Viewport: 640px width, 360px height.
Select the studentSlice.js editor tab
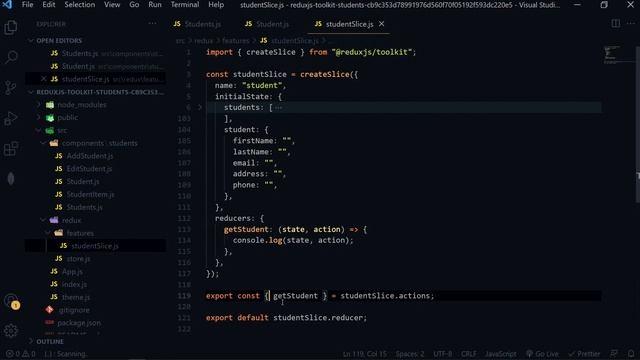pos(349,24)
